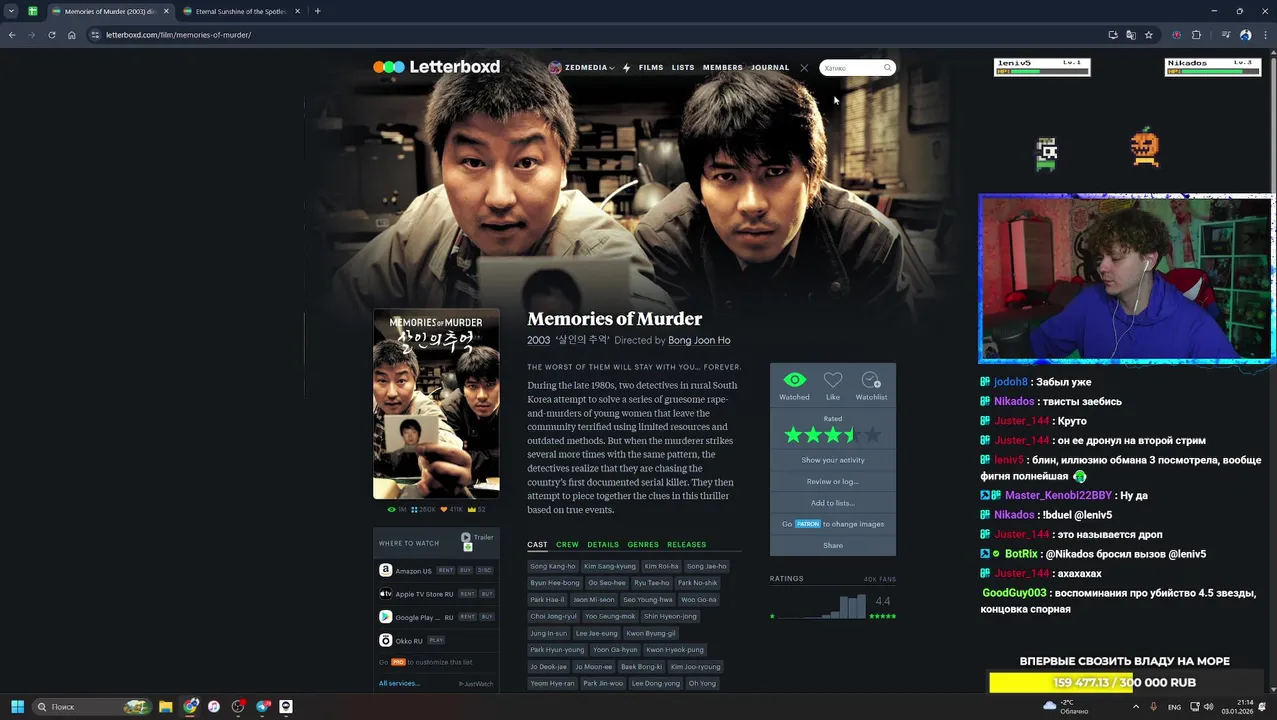Click the Letterboxd logo

[436, 67]
